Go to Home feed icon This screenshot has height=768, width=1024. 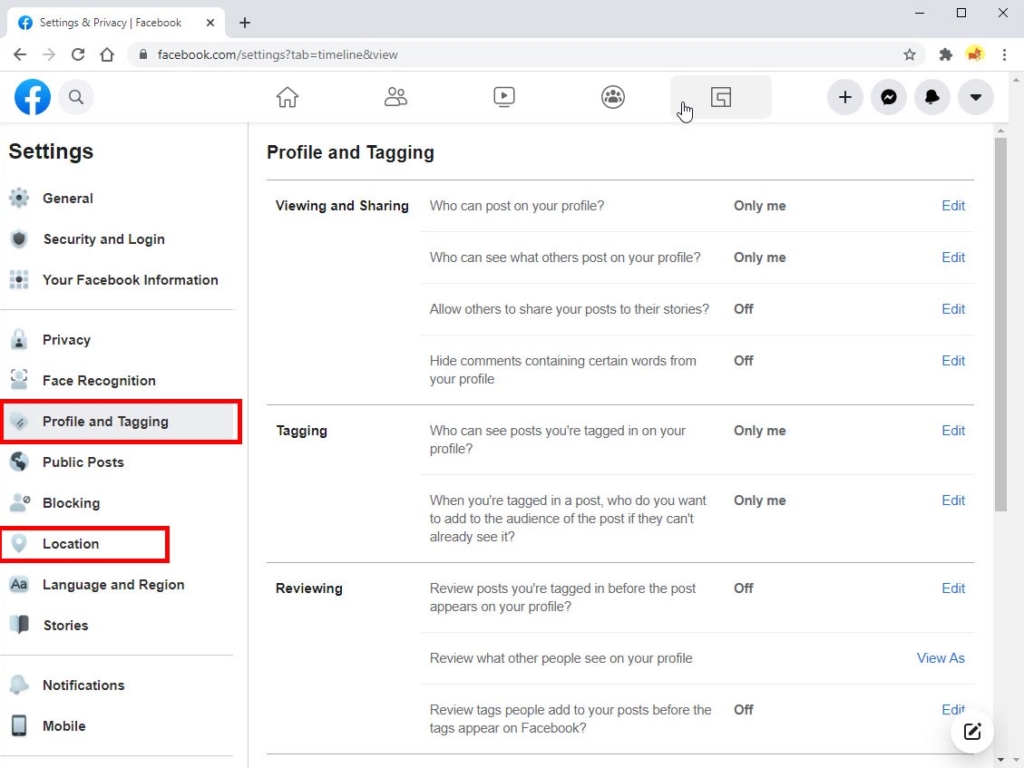287,97
